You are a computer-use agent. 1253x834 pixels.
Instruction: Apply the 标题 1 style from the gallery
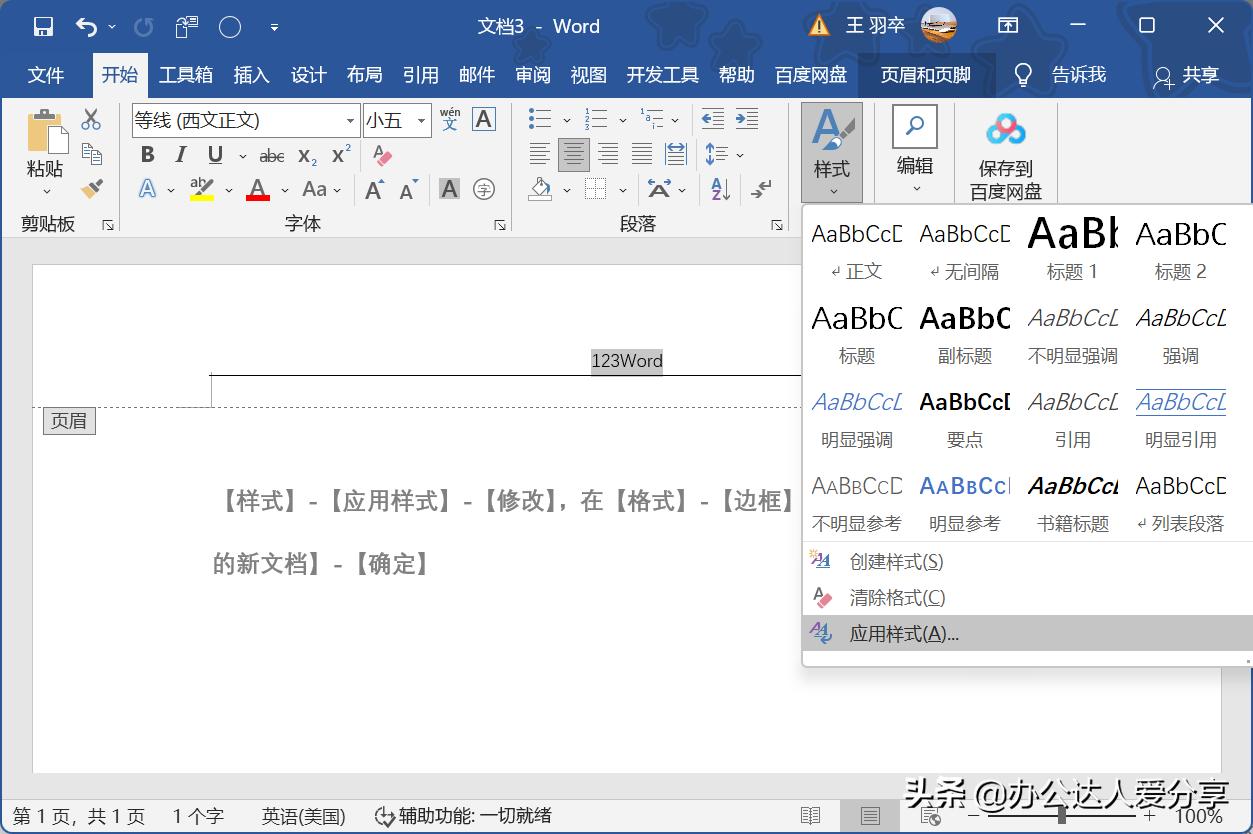pyautogui.click(x=1071, y=247)
